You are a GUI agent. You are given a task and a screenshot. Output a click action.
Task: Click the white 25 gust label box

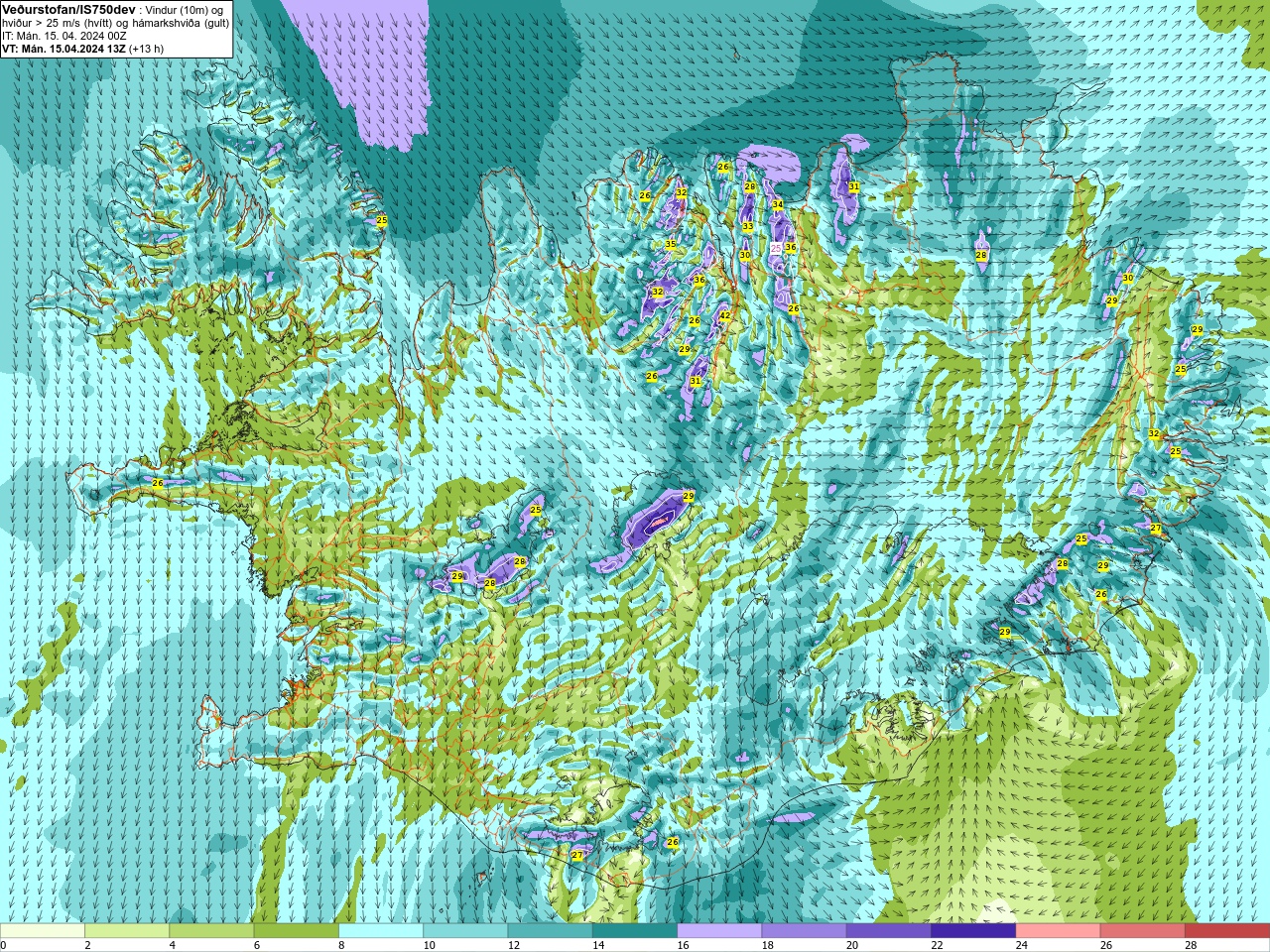pos(776,248)
